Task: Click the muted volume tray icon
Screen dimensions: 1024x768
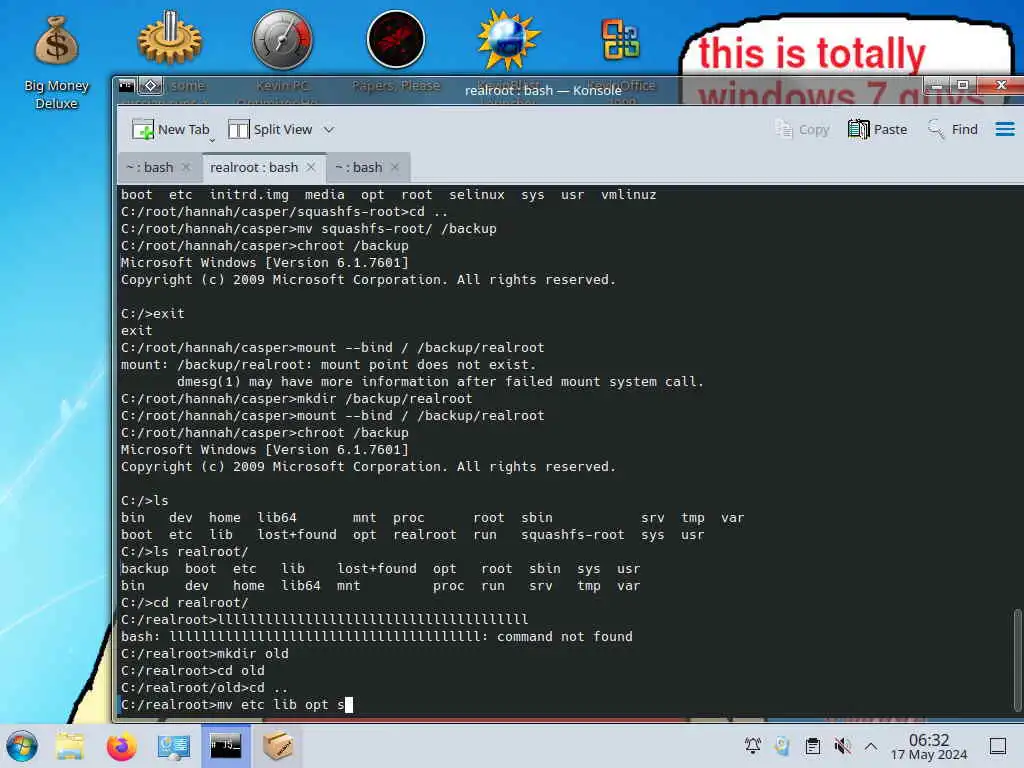Action: (842, 745)
